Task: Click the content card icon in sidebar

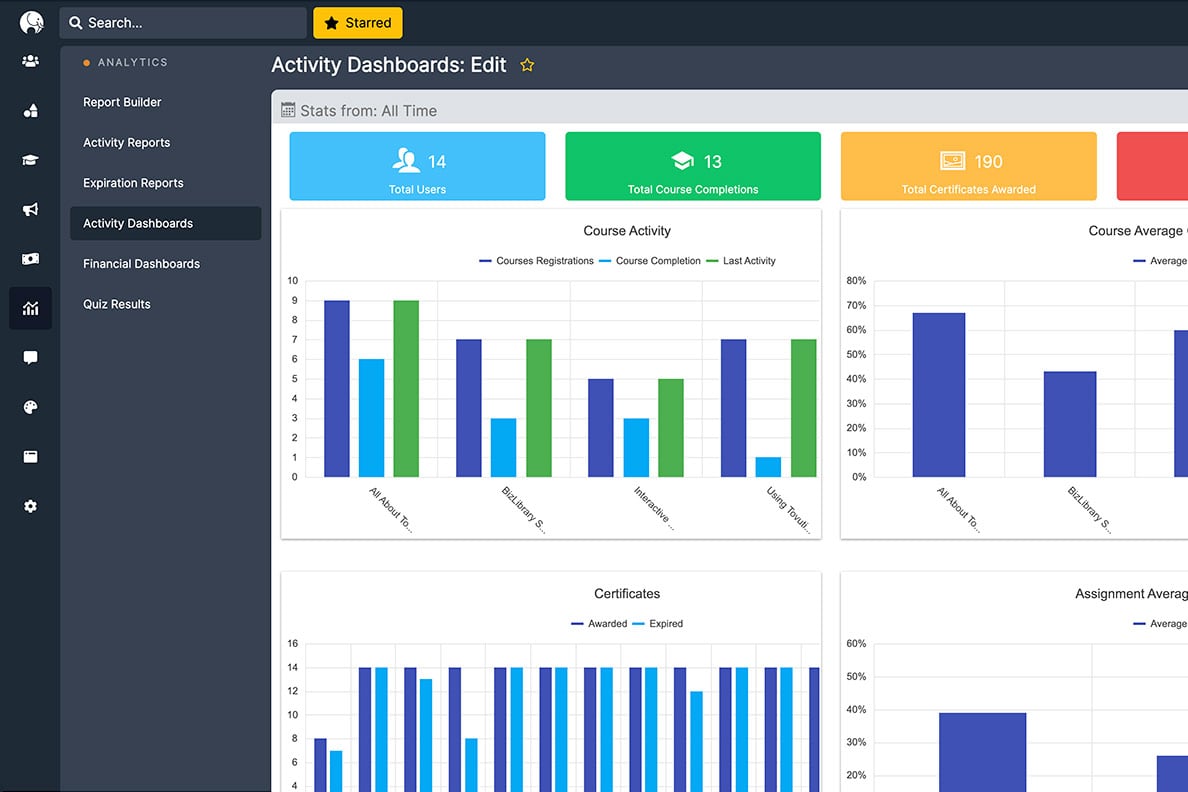Action: pyautogui.click(x=30, y=456)
